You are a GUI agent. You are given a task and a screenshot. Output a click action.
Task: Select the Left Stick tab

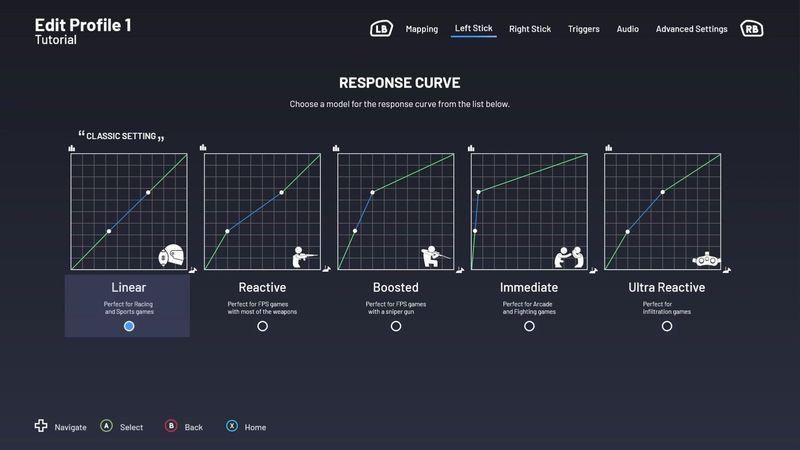point(473,29)
